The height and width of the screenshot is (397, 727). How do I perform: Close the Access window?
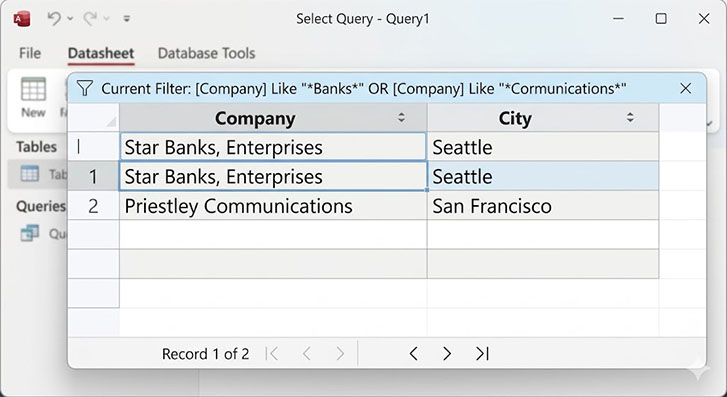tap(704, 19)
